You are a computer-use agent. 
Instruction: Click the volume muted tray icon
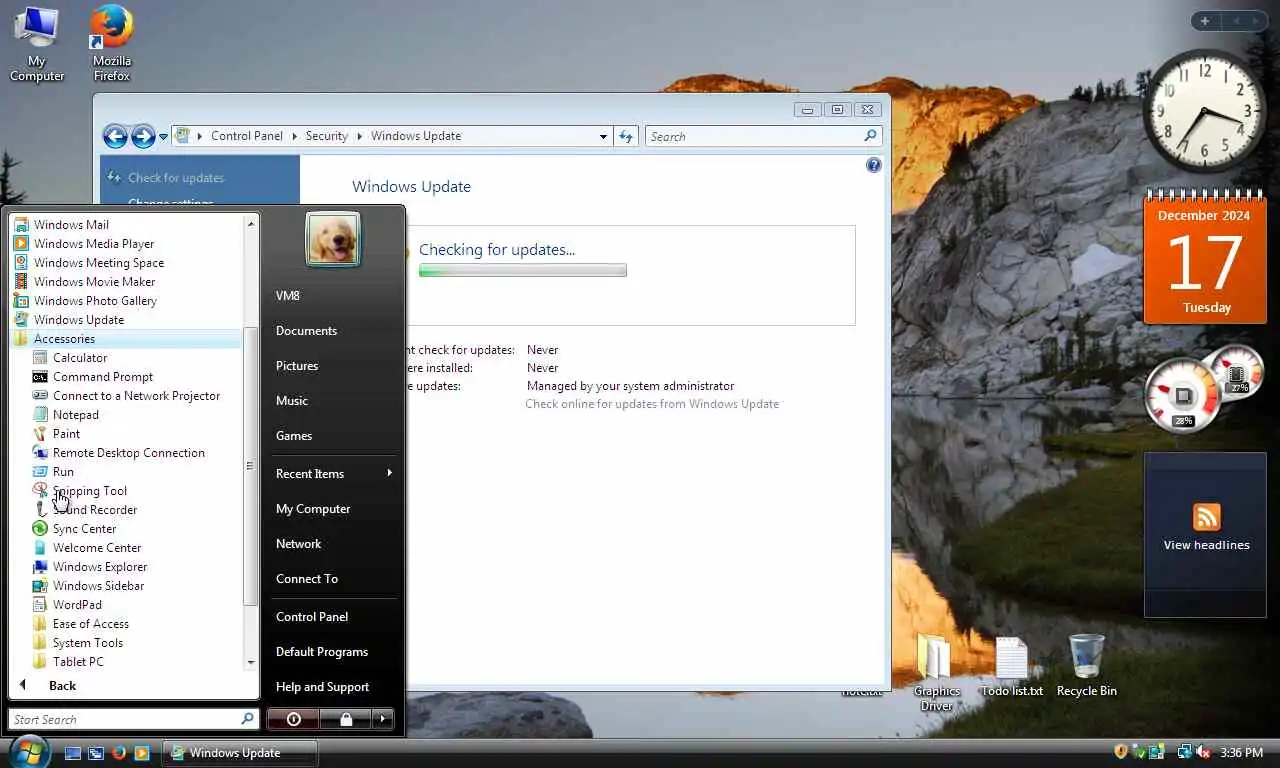coord(1203,752)
